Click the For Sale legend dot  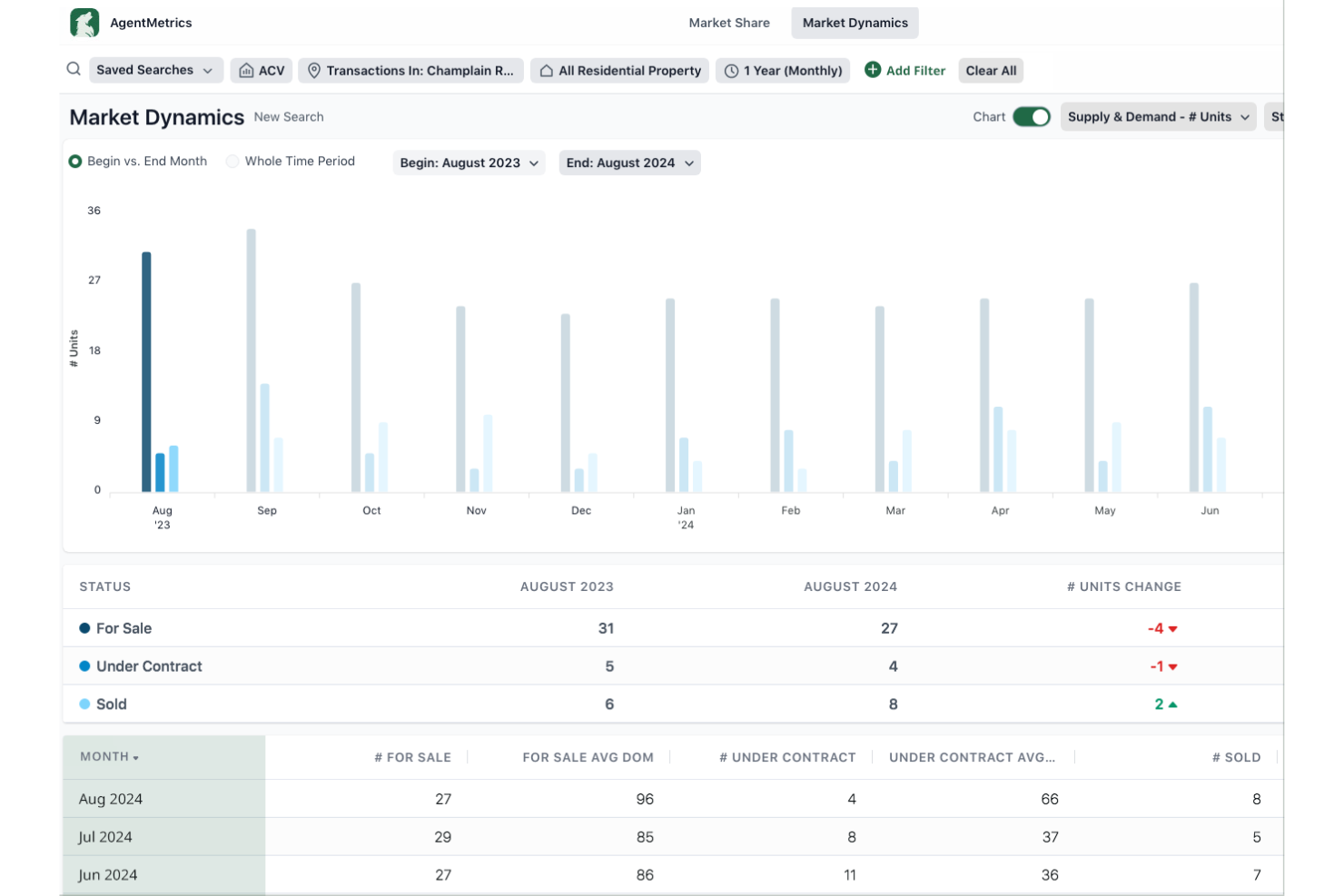coord(84,628)
